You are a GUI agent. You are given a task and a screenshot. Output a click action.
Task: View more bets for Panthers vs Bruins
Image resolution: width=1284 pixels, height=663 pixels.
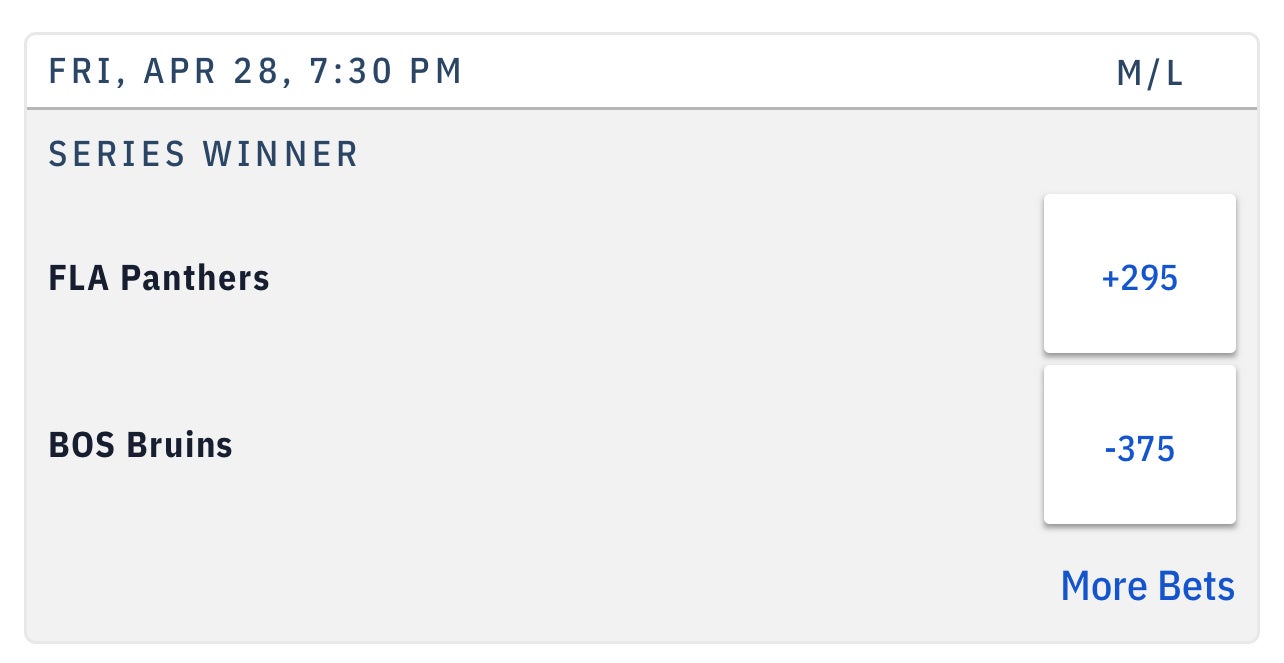click(1147, 586)
